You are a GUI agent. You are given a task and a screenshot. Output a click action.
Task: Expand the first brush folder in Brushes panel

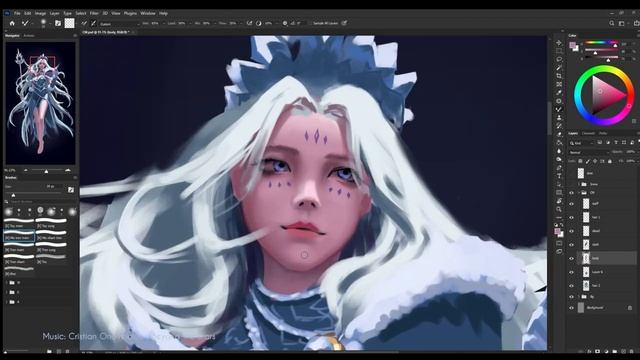(x=7, y=282)
